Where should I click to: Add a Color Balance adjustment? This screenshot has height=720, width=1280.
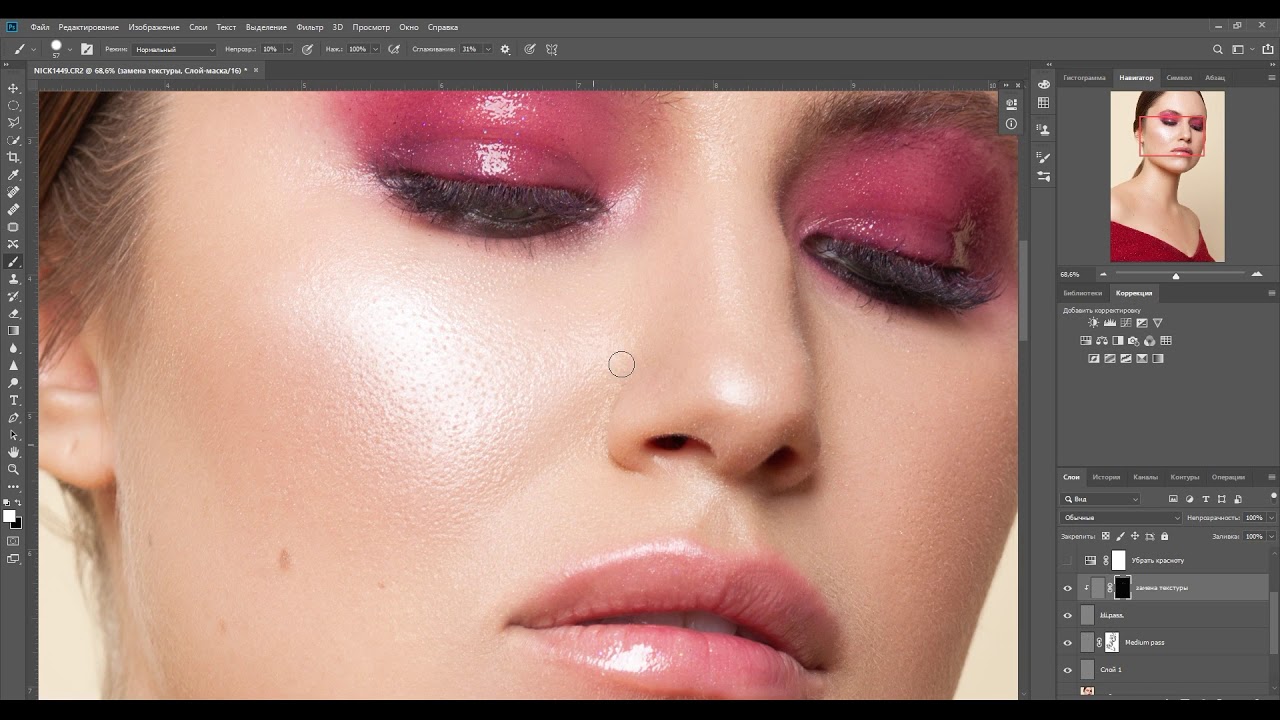click(1102, 341)
